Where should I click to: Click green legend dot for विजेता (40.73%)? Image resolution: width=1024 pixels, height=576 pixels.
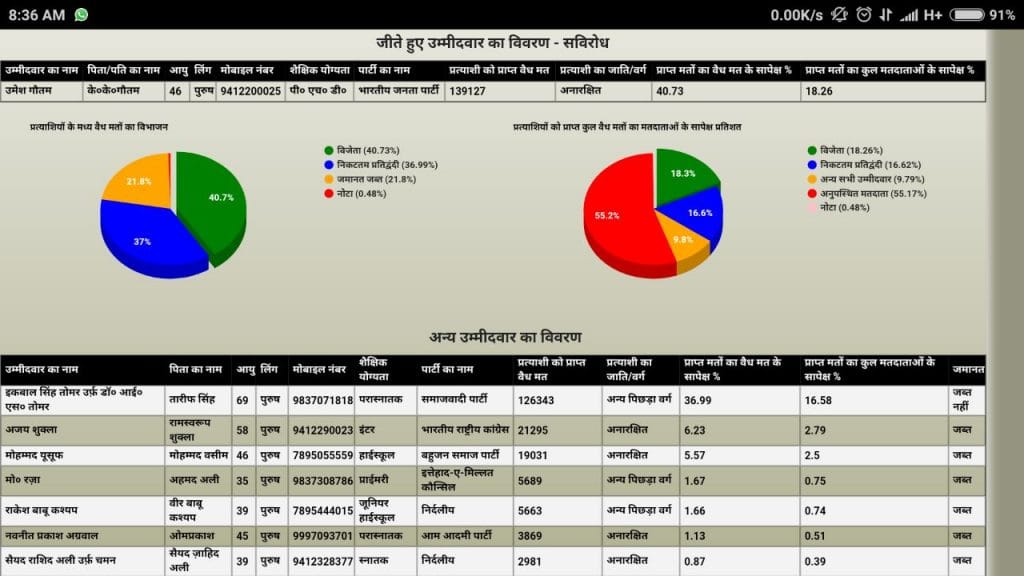point(329,150)
